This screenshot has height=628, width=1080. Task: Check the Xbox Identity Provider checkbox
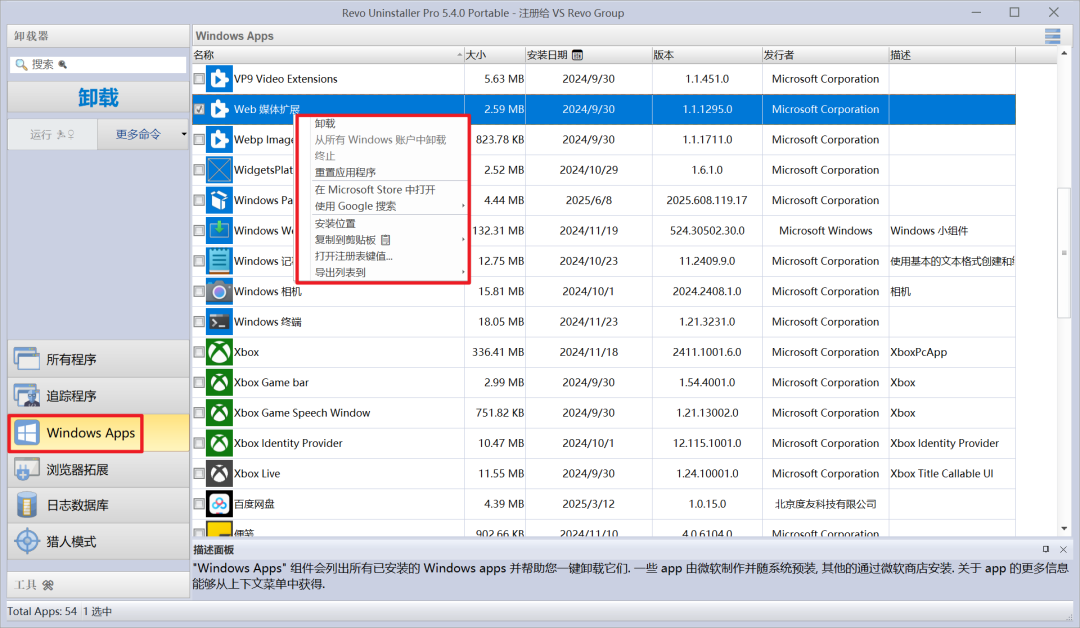(x=199, y=443)
